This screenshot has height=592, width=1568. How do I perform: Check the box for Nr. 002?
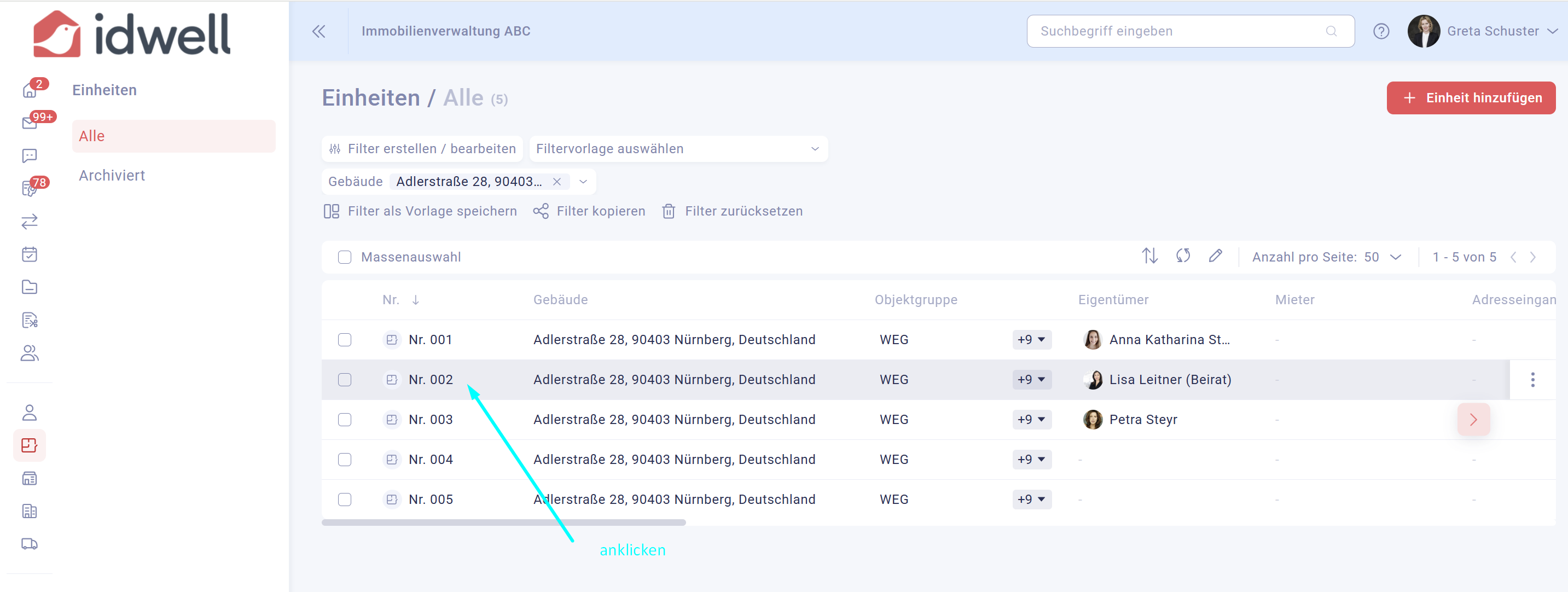tap(345, 380)
